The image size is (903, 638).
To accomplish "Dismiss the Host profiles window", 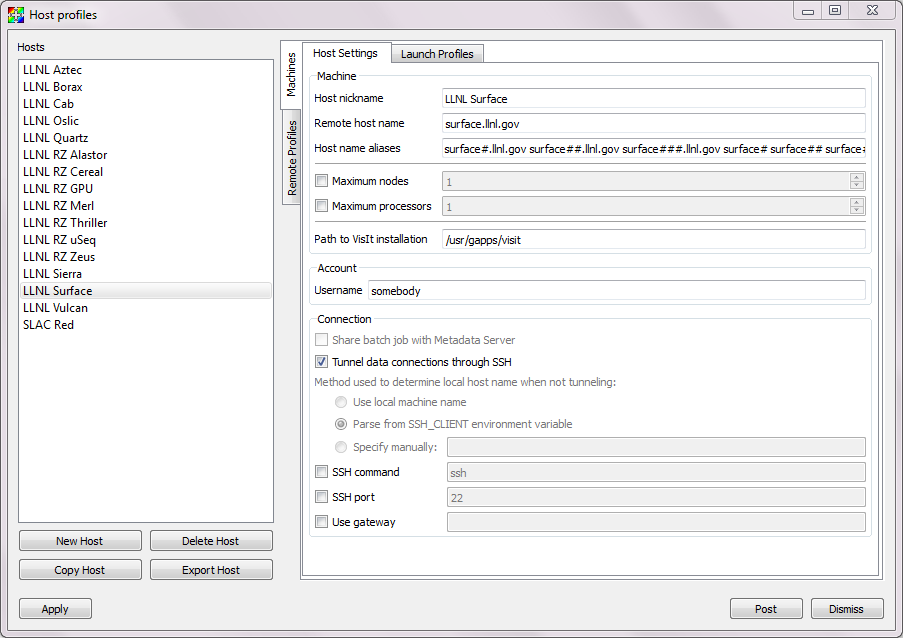I will tap(847, 609).
